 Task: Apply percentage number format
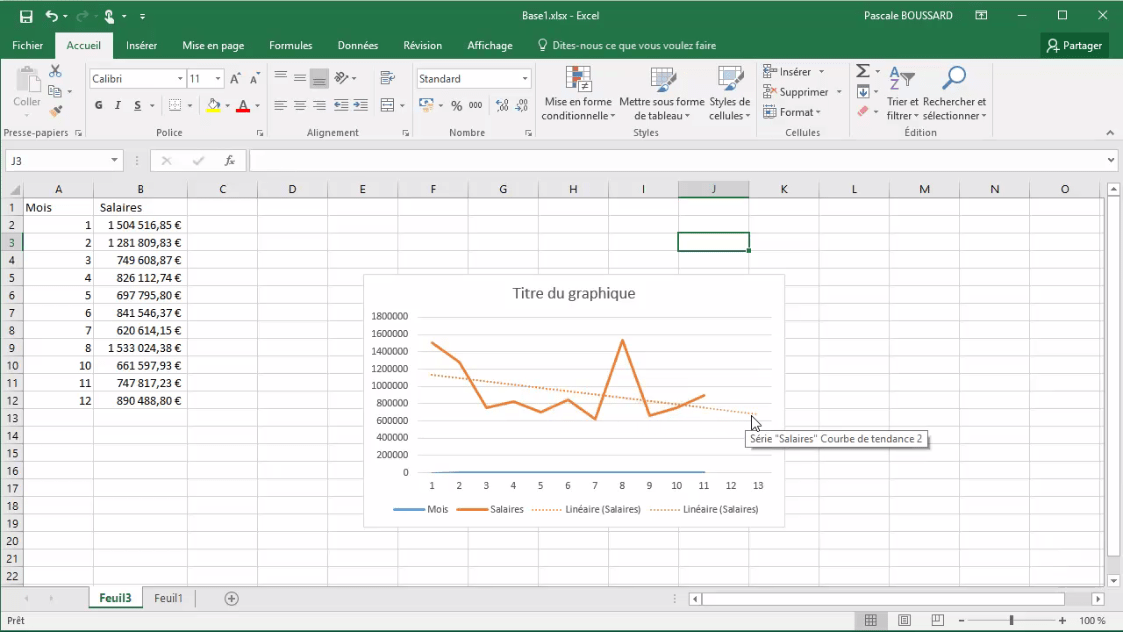tap(458, 104)
